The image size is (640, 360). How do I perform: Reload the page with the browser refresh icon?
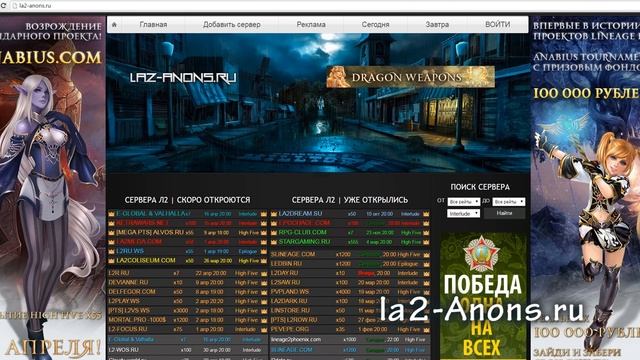(3, 6)
